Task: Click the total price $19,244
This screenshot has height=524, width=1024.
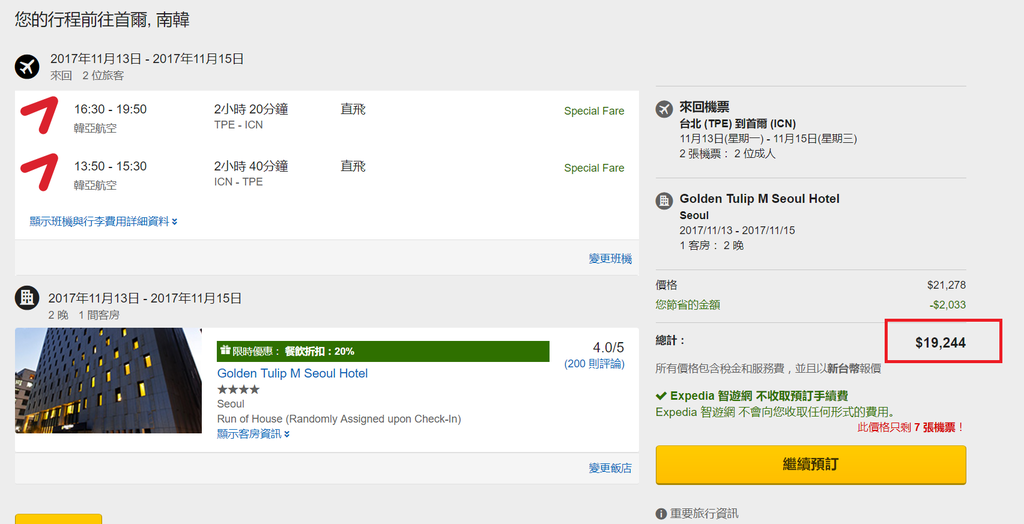Action: [940, 343]
